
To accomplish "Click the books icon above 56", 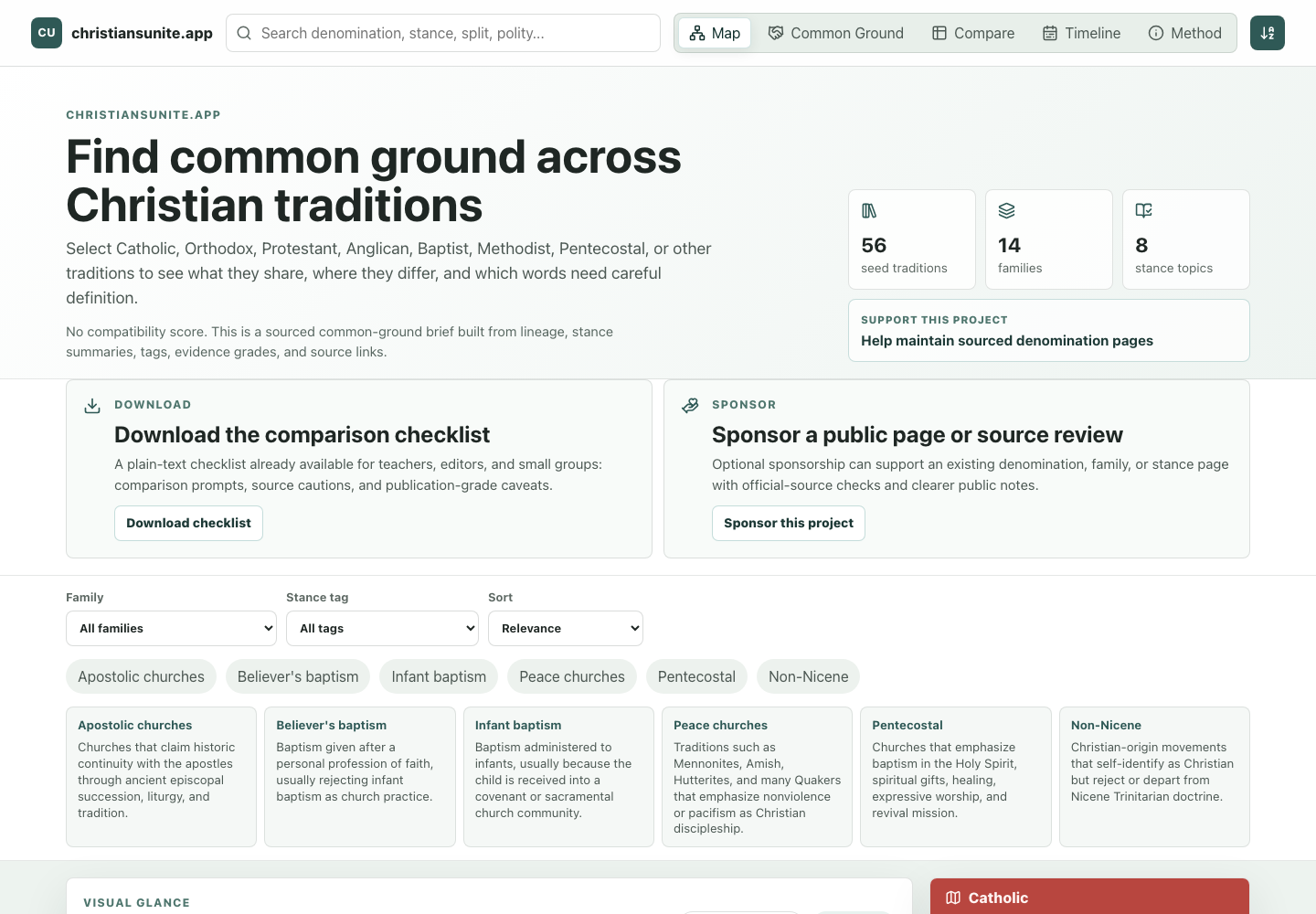I will click(x=869, y=211).
